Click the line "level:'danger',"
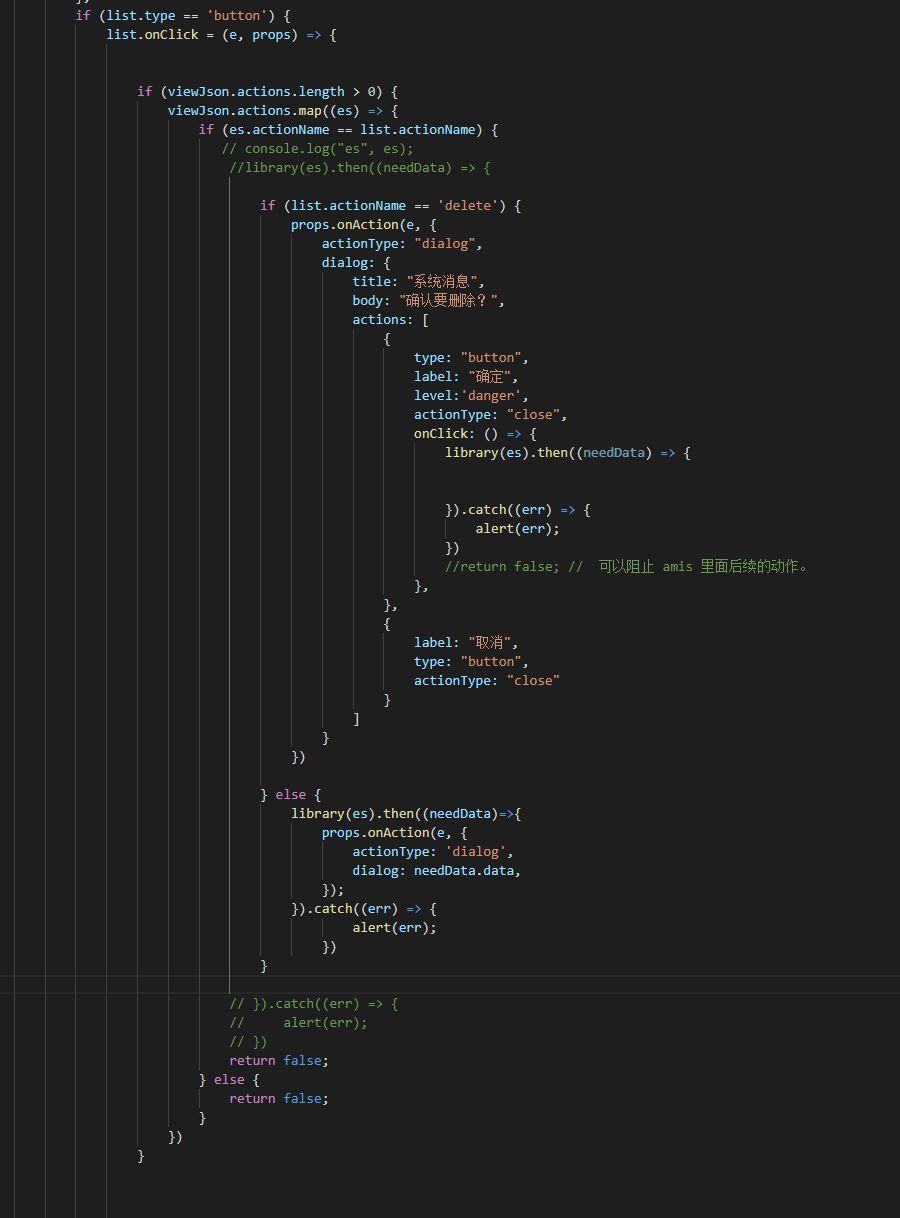 pos(471,396)
